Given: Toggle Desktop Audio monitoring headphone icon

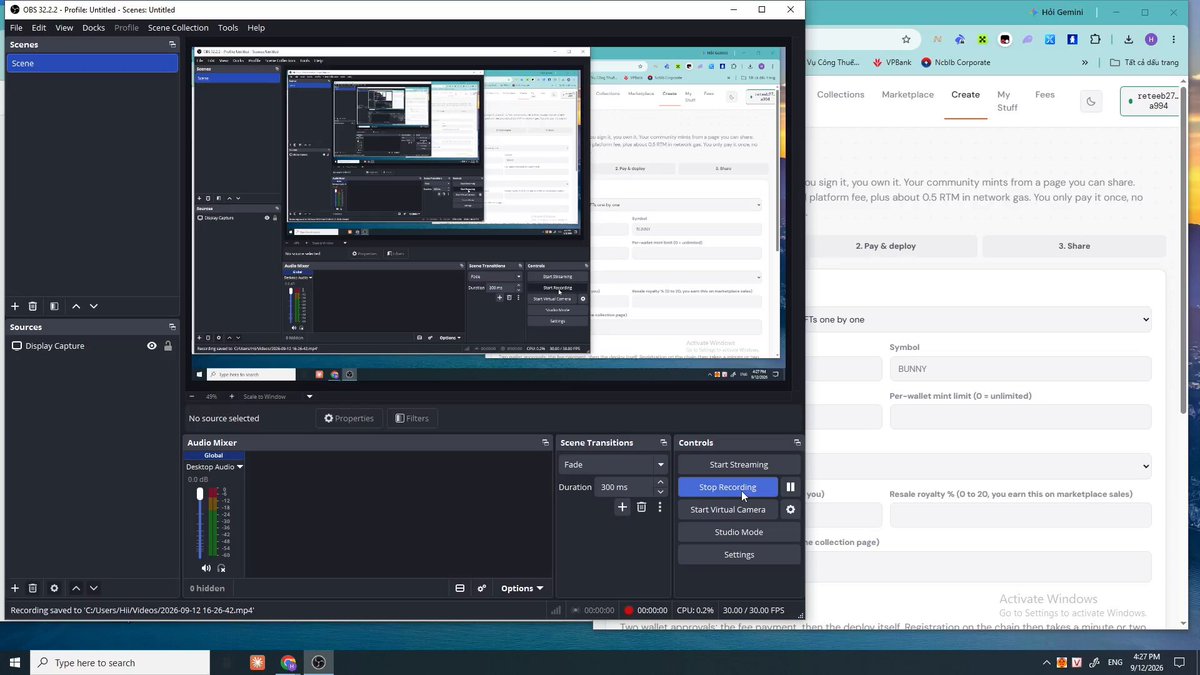Looking at the screenshot, I should [221, 568].
